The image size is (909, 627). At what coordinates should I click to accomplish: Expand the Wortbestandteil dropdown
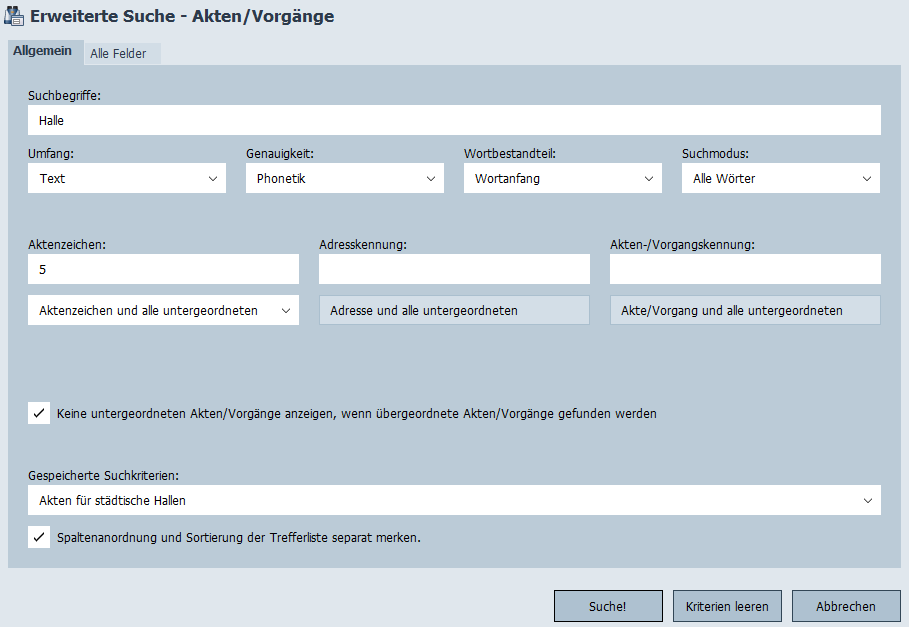click(562, 178)
